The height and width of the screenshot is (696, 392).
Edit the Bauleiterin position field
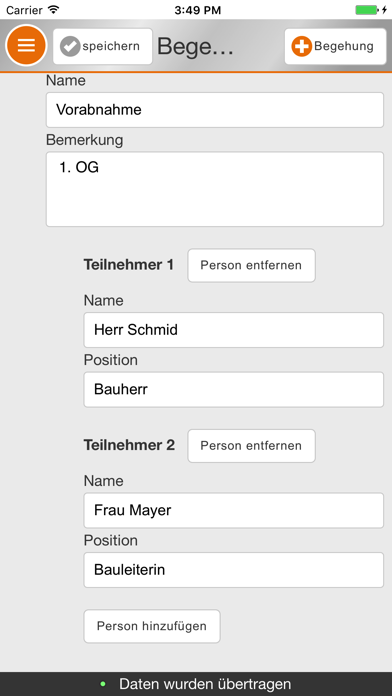point(234,570)
